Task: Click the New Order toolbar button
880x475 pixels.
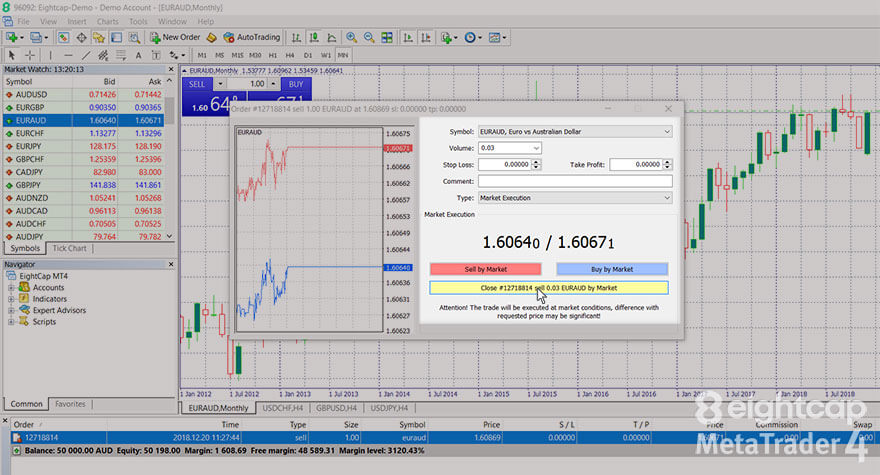Action: click(x=175, y=38)
